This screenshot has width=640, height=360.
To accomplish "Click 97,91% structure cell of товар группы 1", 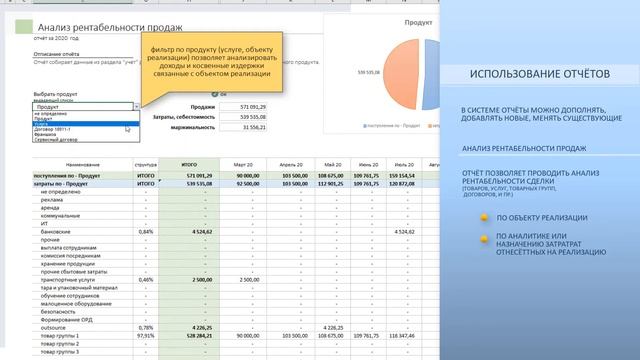I will [x=146, y=336].
